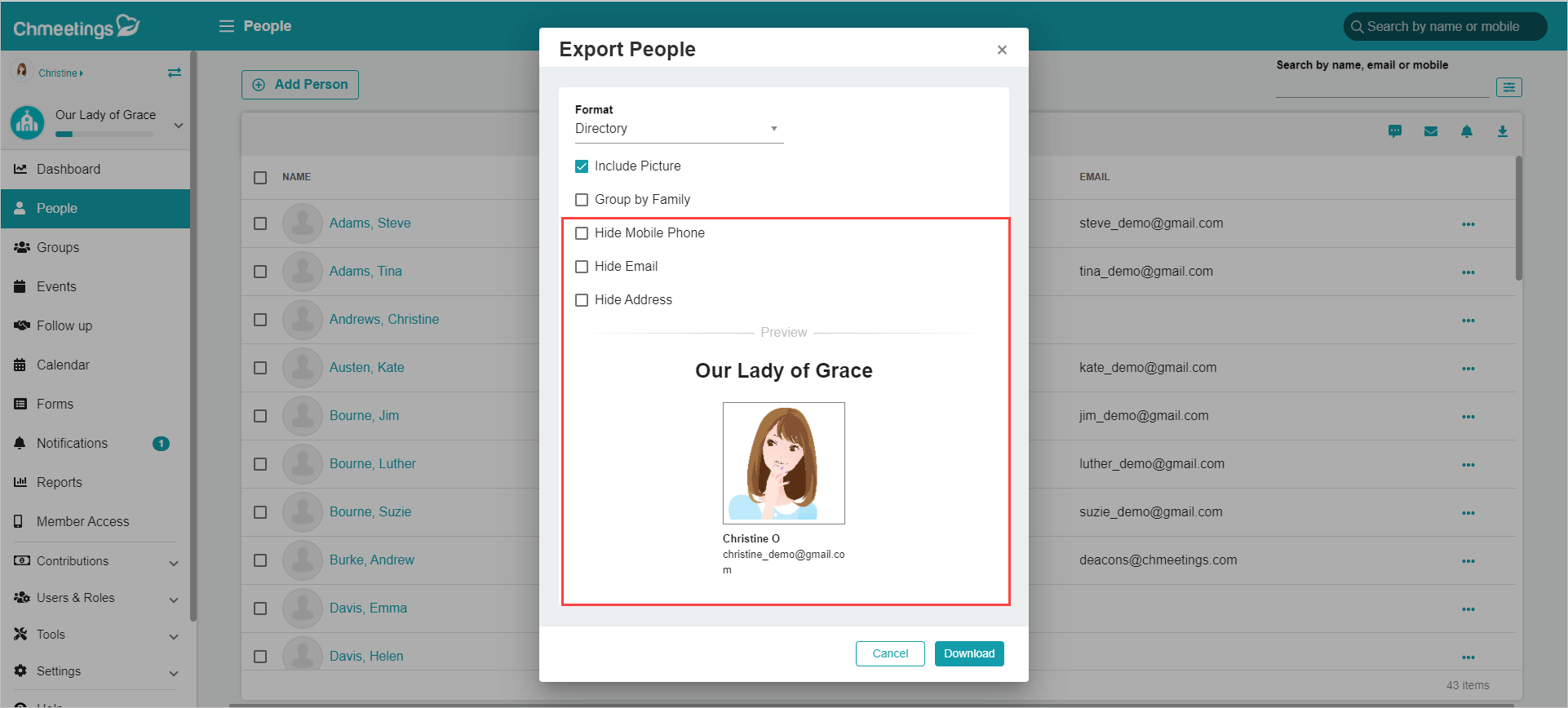Image resolution: width=1568 pixels, height=708 pixels.
Task: Expand the Contributions menu
Action: point(95,561)
